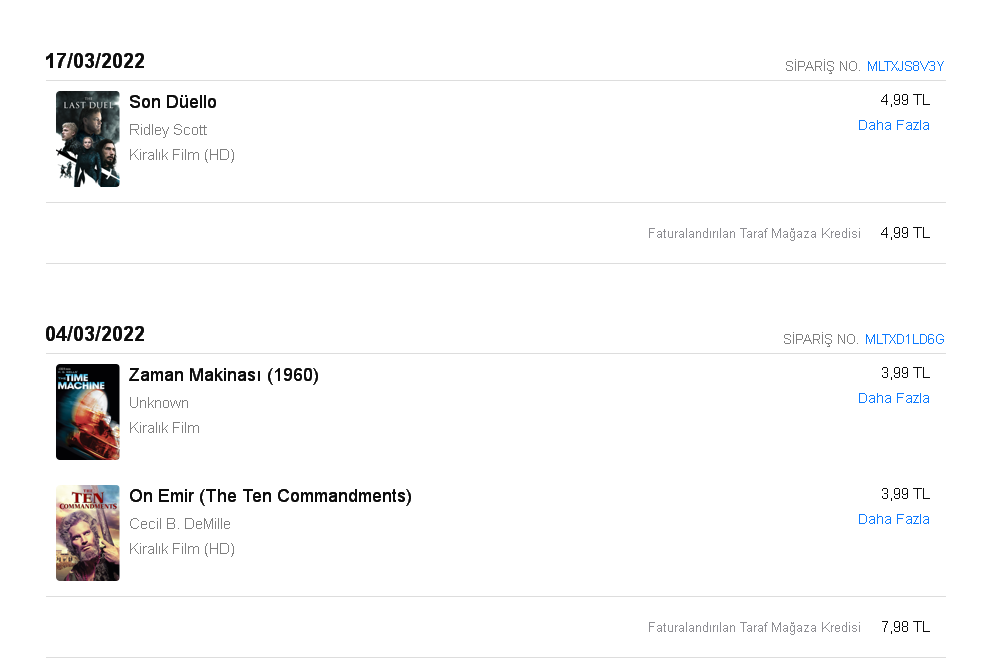Select The Ten Commandments poster thumbnail
Screen dimensions: 999x660
(88, 533)
